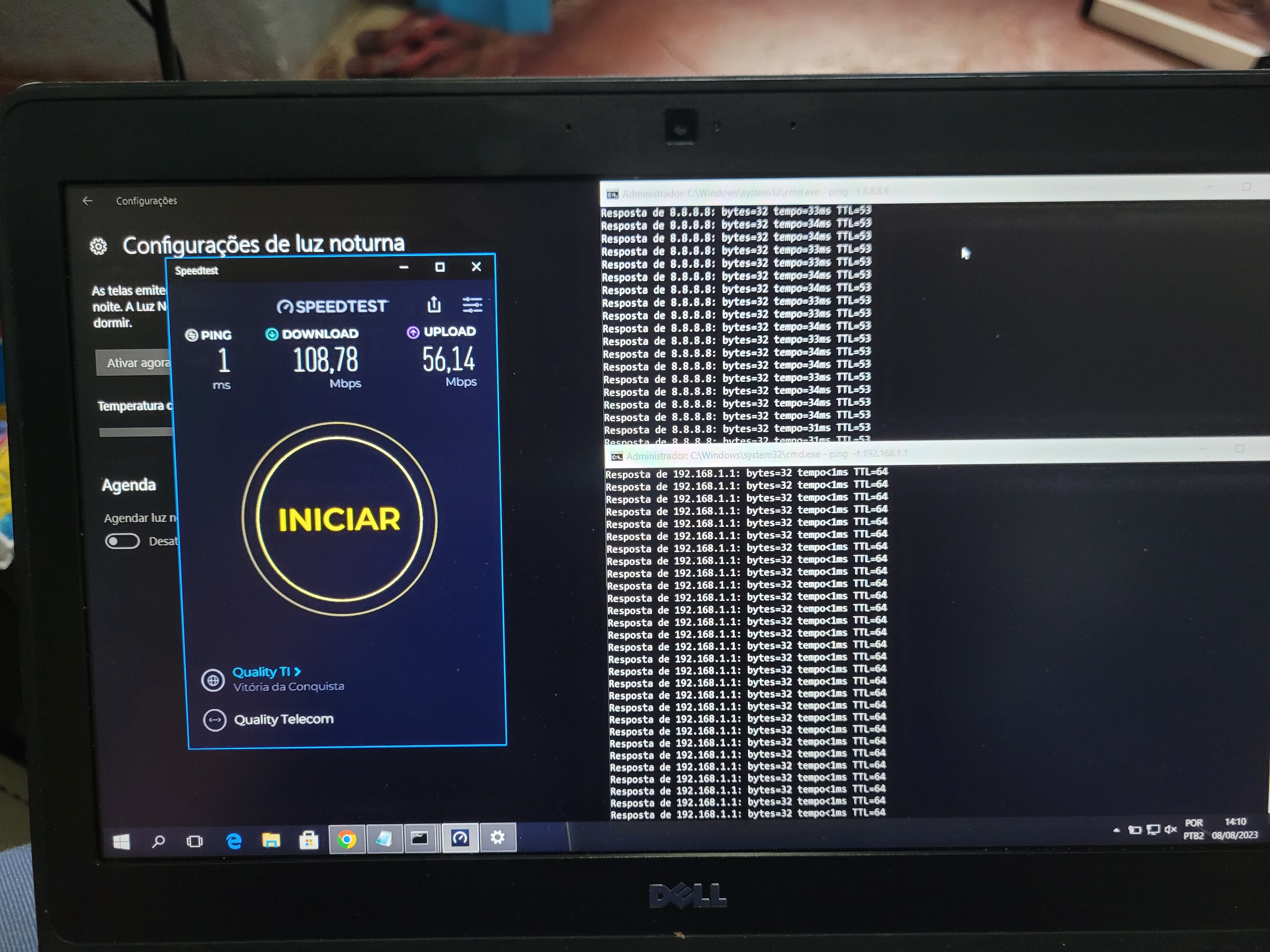Image resolution: width=1270 pixels, height=952 pixels.
Task: Expand hidden system tray icons arrow
Action: tap(1116, 830)
